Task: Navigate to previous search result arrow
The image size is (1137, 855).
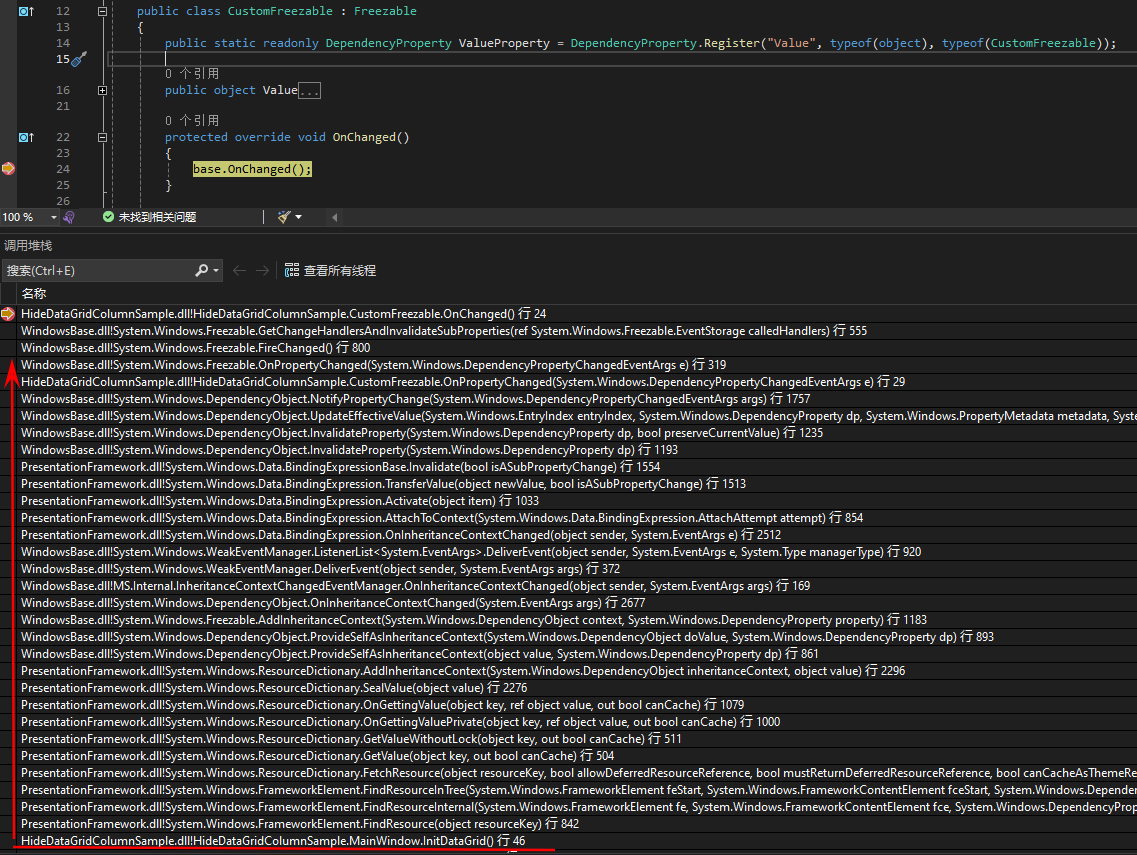Action: click(239, 270)
